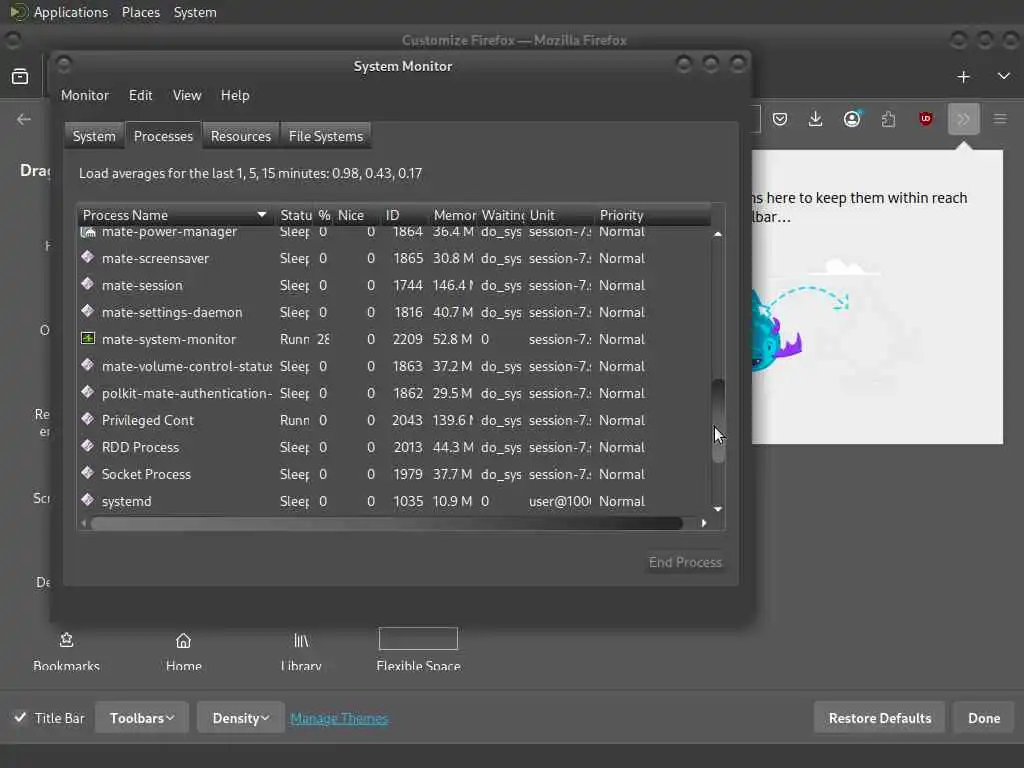Click the End Process button
1024x768 pixels.
(685, 562)
